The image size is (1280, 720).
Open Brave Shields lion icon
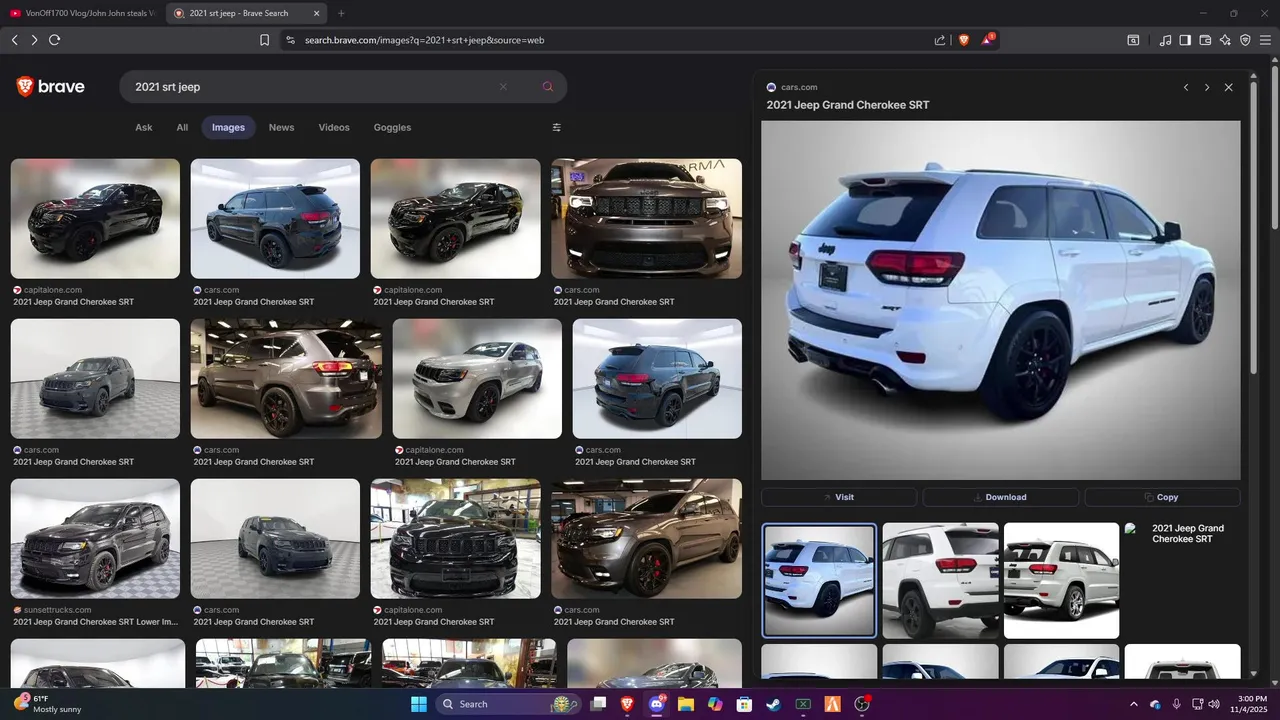(964, 40)
